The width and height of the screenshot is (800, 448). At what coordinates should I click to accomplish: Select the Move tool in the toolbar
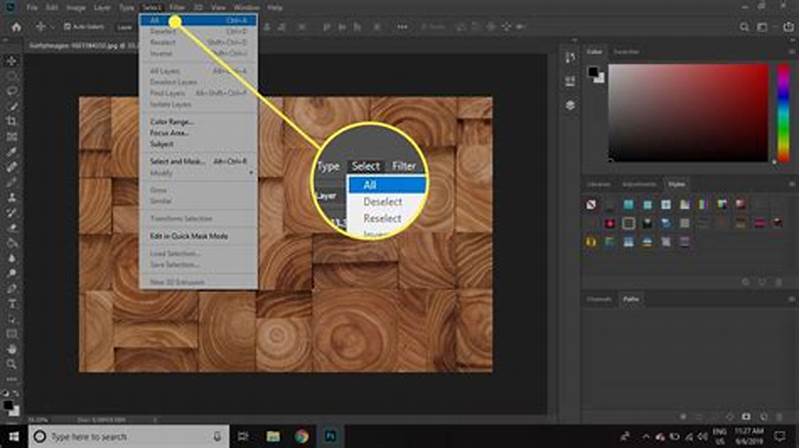[x=11, y=61]
